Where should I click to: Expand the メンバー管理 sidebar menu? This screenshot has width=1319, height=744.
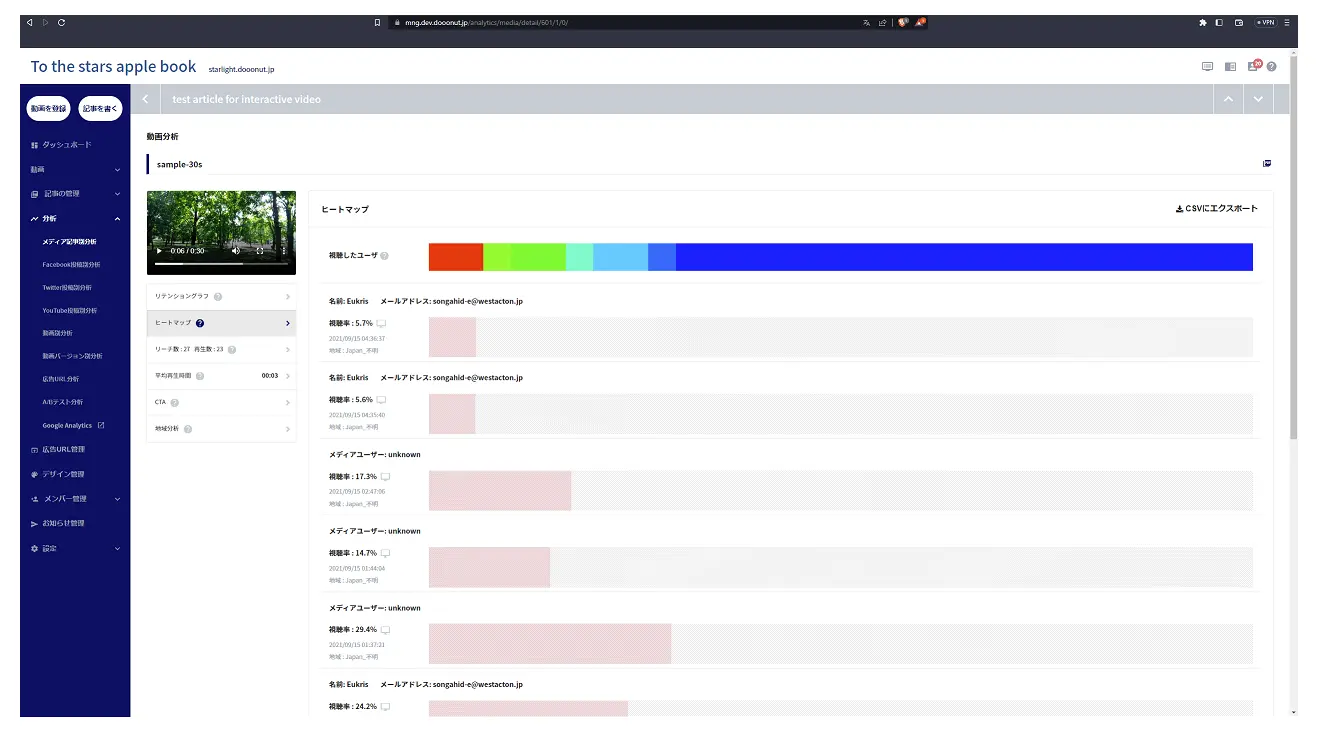pyautogui.click(x=117, y=499)
